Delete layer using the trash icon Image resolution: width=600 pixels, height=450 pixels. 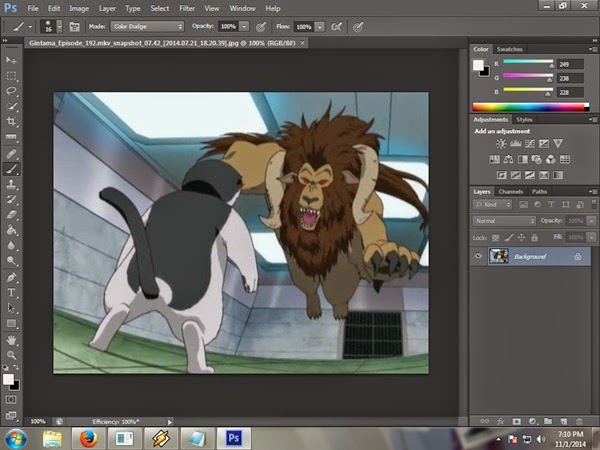(x=579, y=421)
